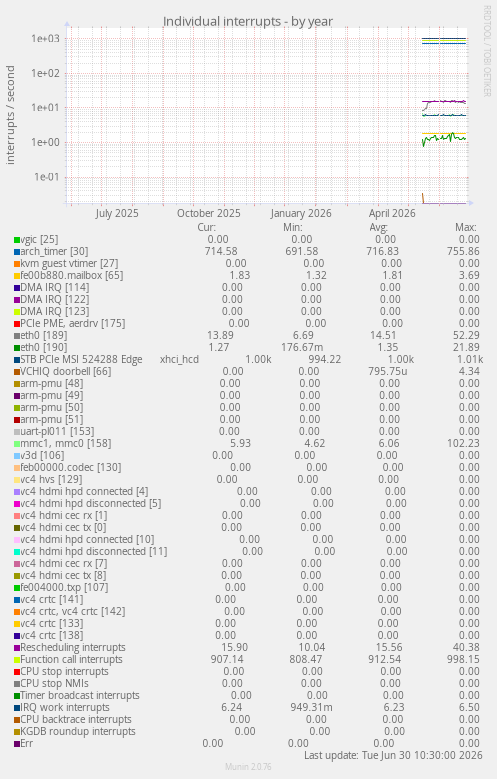Select the 'VCHIQ doorbell [66]' label
The width and height of the screenshot is (497, 779).
[x=66, y=371]
